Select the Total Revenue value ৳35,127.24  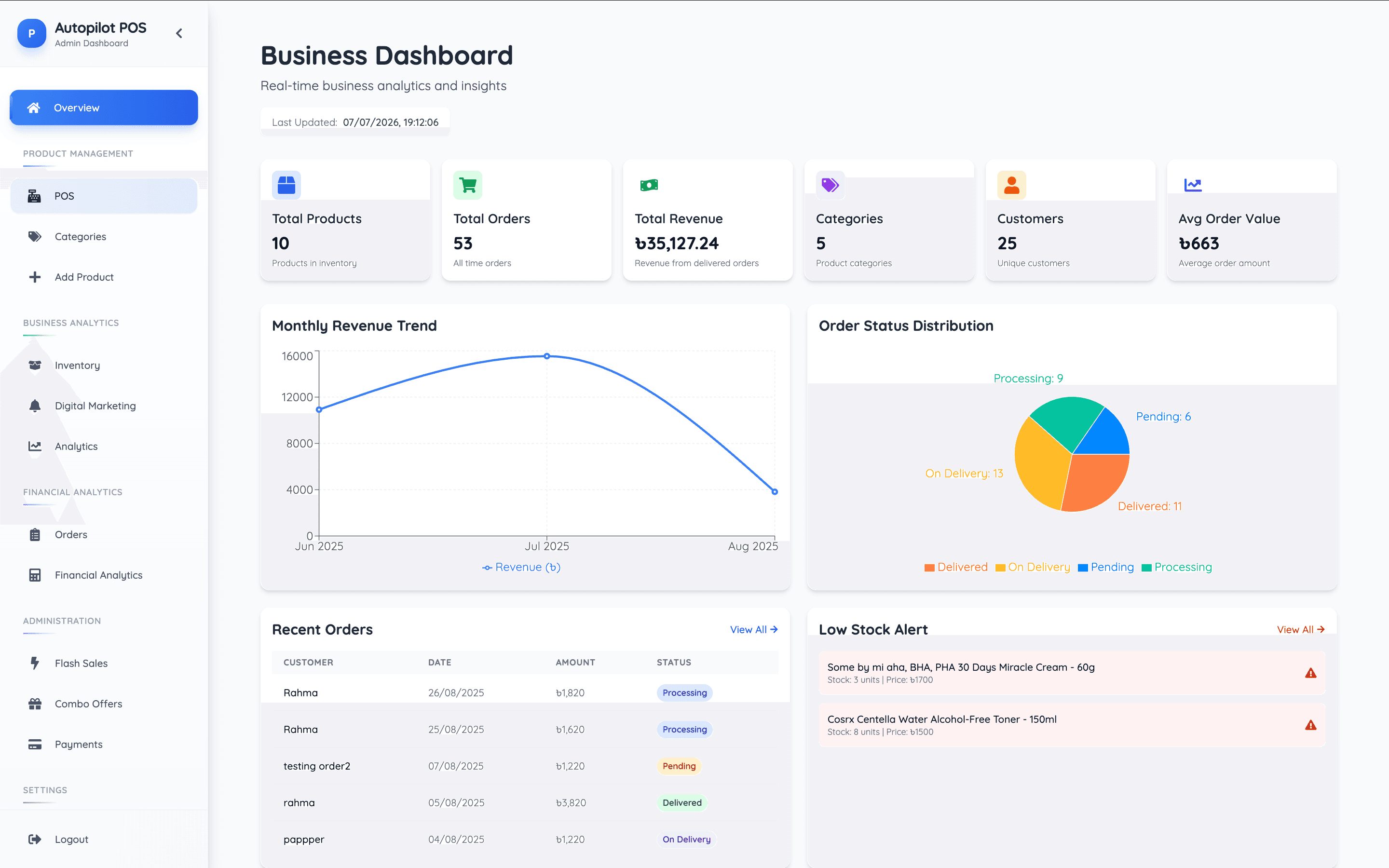click(x=677, y=244)
